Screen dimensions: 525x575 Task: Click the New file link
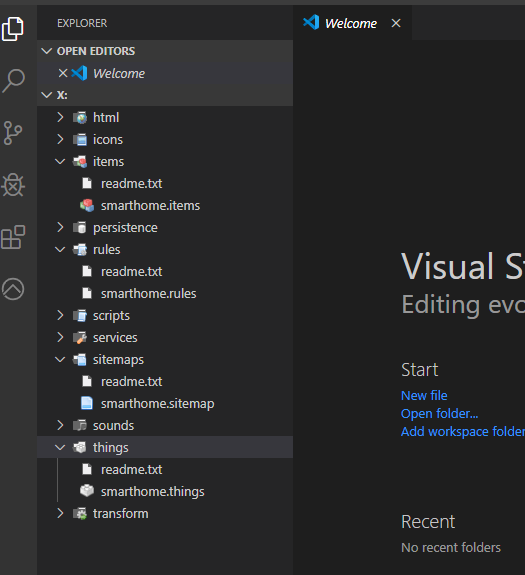click(x=424, y=396)
